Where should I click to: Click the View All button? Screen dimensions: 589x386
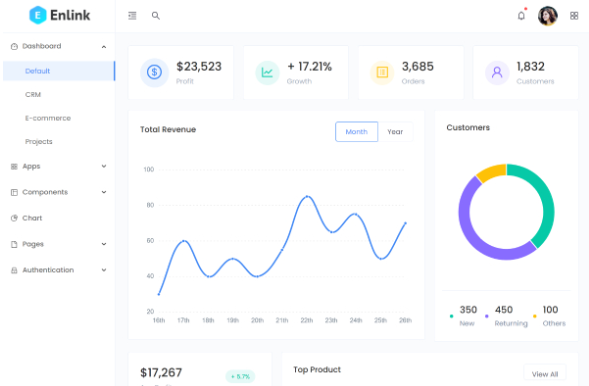pos(545,374)
